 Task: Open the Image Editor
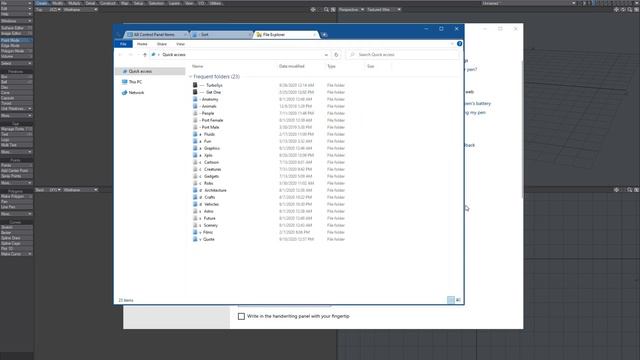tap(16, 33)
